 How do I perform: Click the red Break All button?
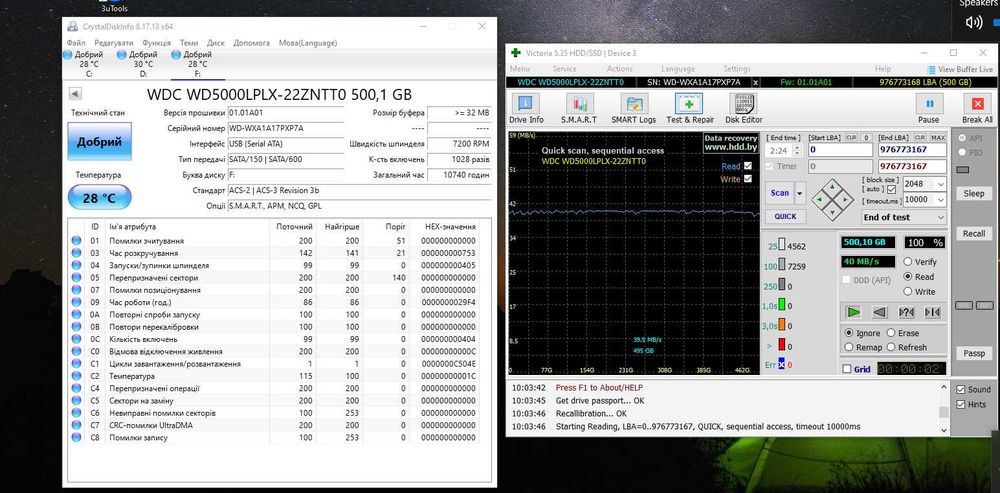[x=977, y=108]
